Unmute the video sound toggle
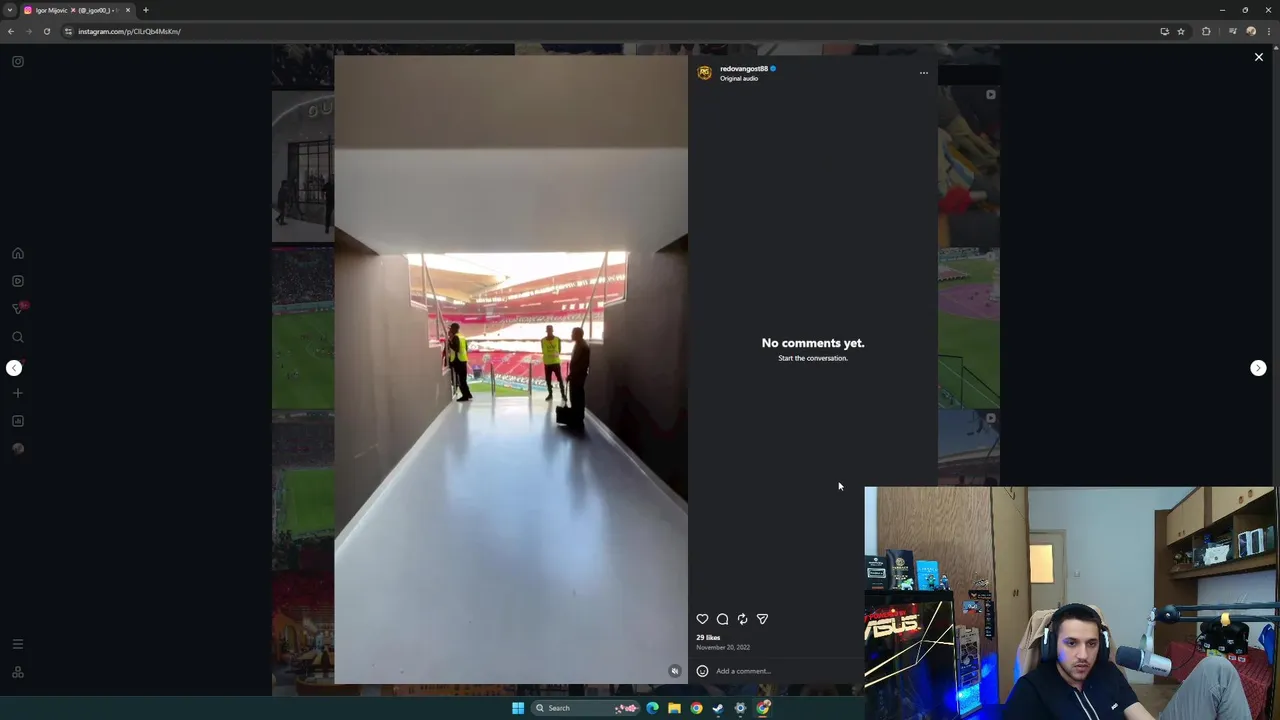Screen dimensions: 1280x720 pos(675,671)
